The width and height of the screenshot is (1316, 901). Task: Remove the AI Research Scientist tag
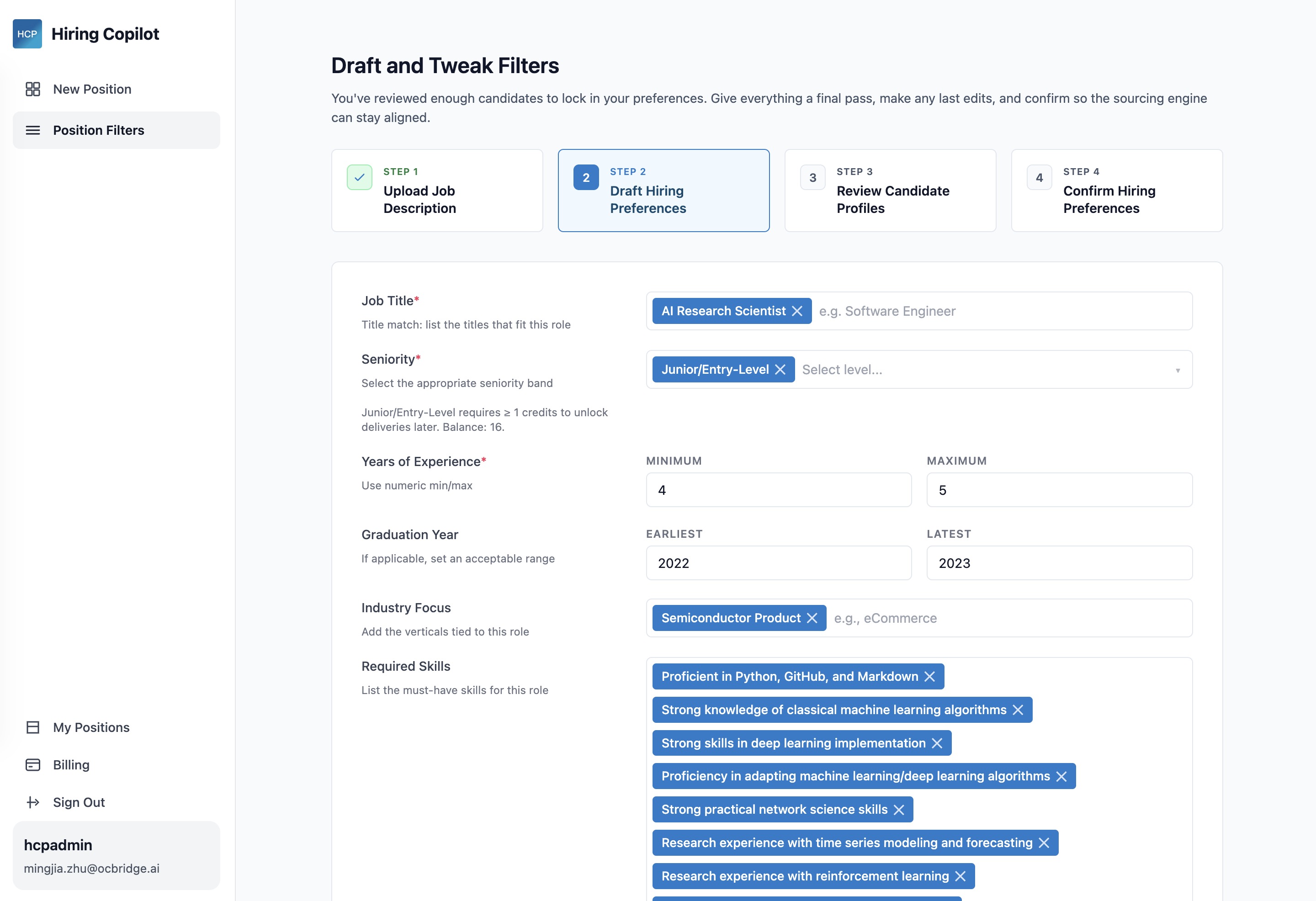tap(797, 311)
